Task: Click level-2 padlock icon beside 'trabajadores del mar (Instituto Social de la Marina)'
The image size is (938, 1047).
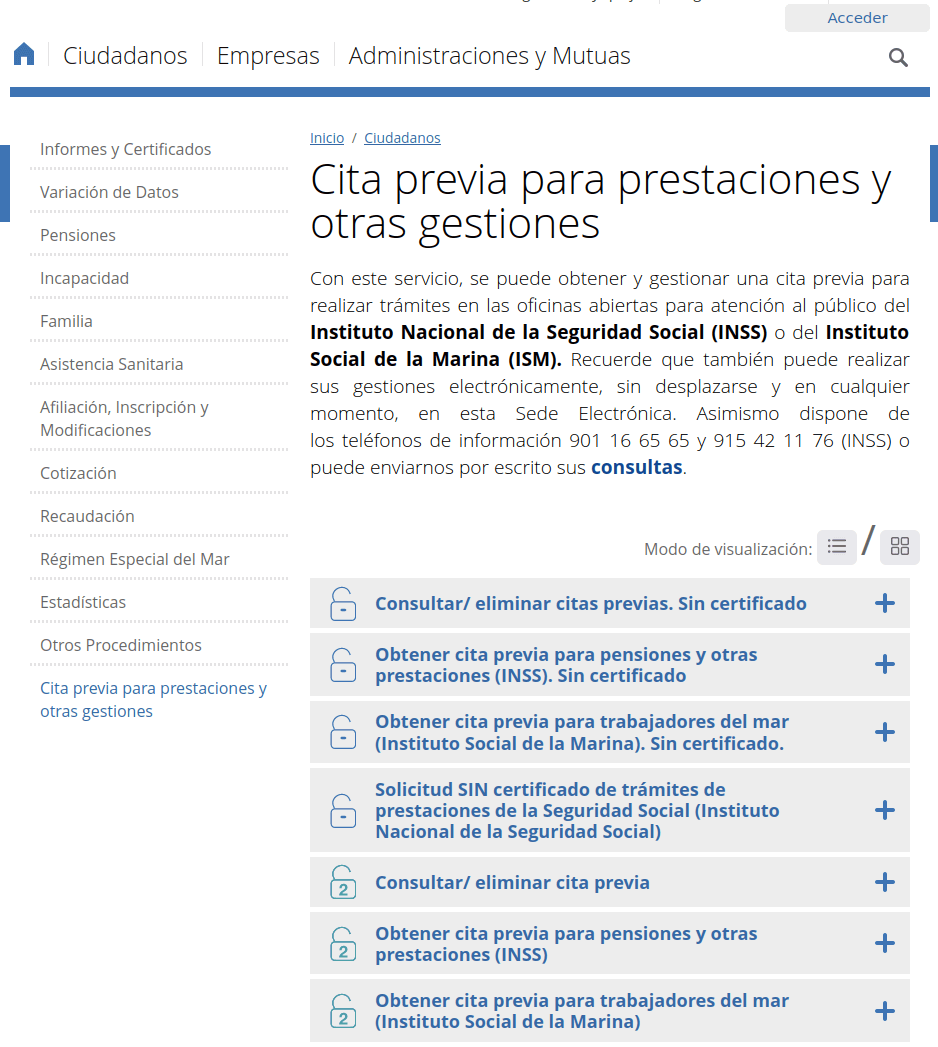Action: (343, 1011)
